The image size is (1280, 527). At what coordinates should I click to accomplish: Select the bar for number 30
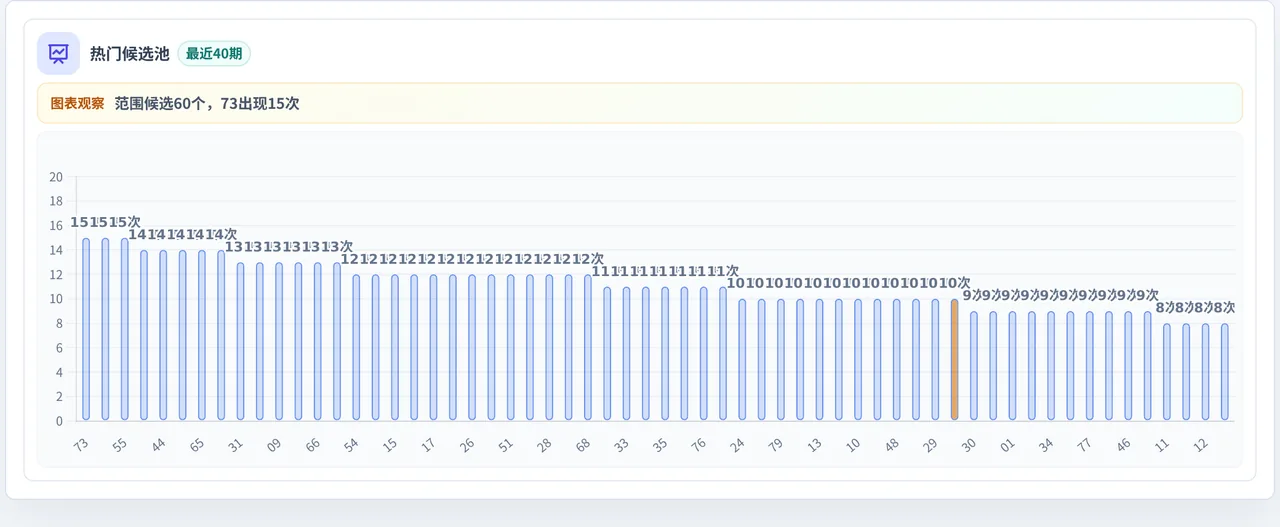[x=974, y=366]
